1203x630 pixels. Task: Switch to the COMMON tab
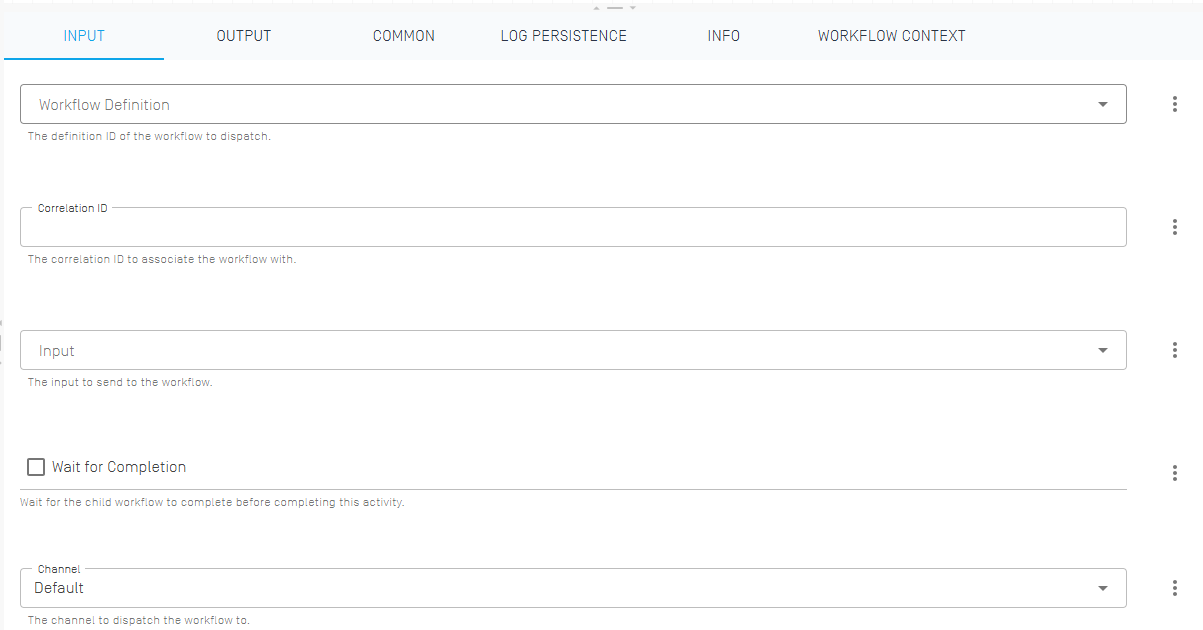click(403, 35)
